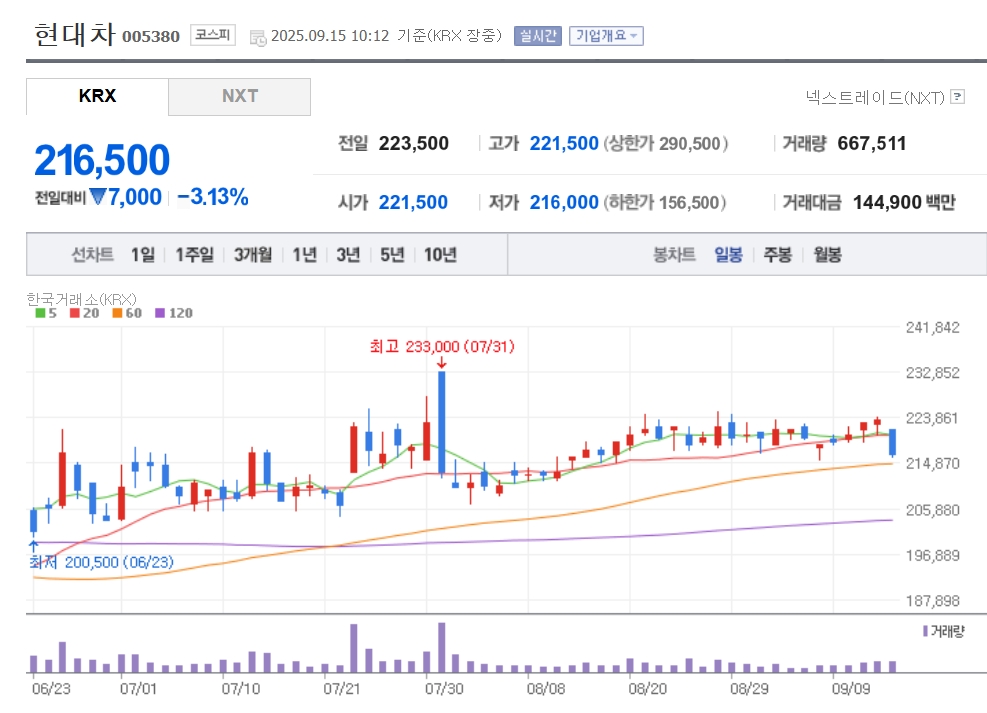Screen dimensions: 987x713
Task: Open the 넥스트레이드(NXT) link
Action: (x=875, y=97)
